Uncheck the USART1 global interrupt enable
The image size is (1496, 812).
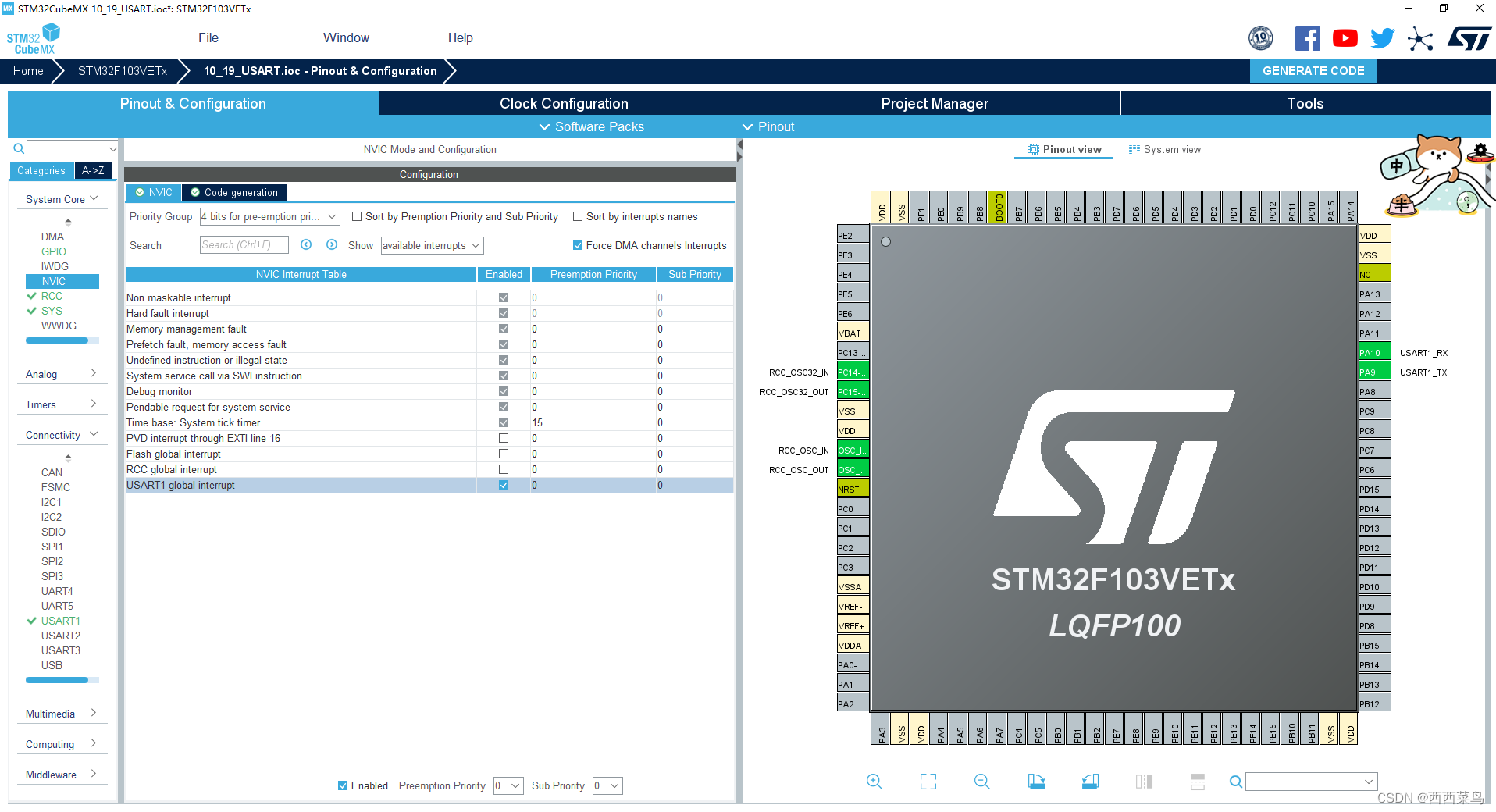[x=504, y=485]
